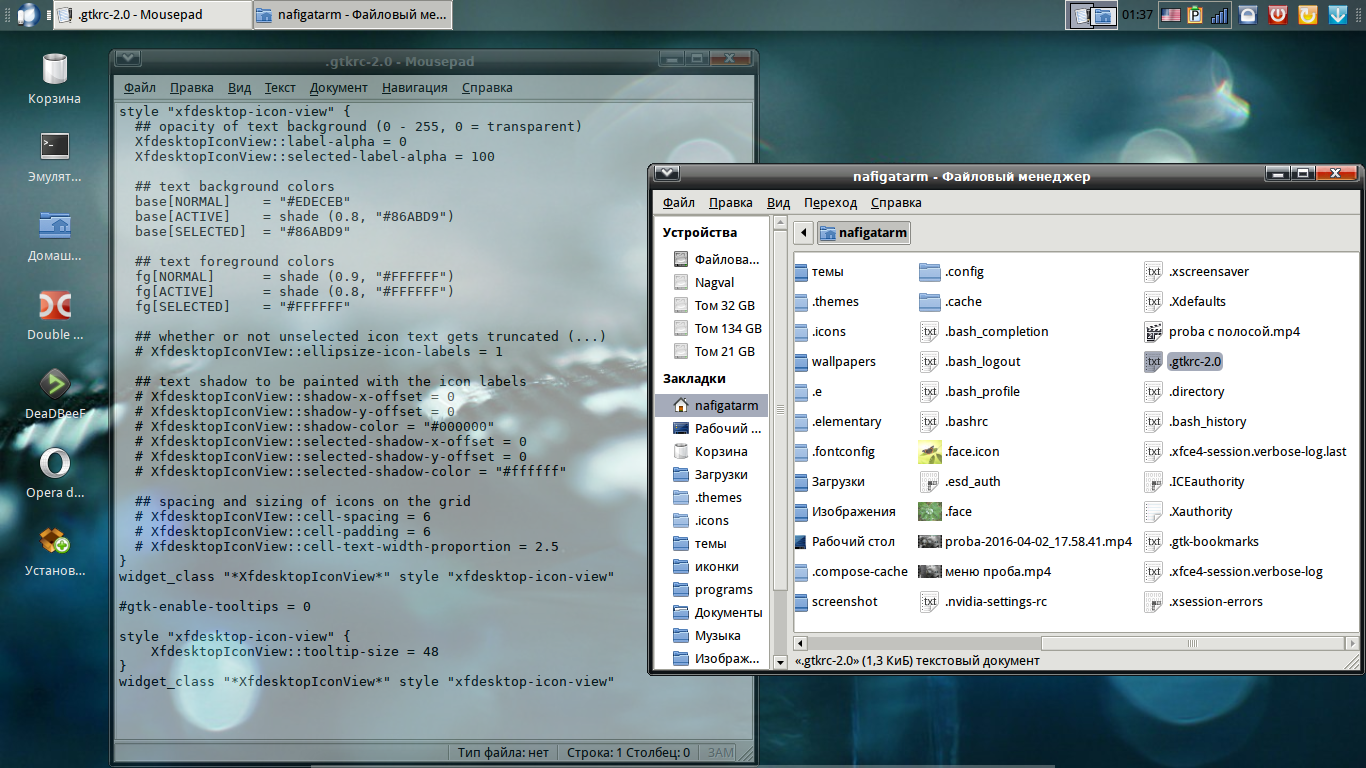The image size is (1366, 768).
Task: Click the back arrow in path bar
Action: (x=804, y=233)
